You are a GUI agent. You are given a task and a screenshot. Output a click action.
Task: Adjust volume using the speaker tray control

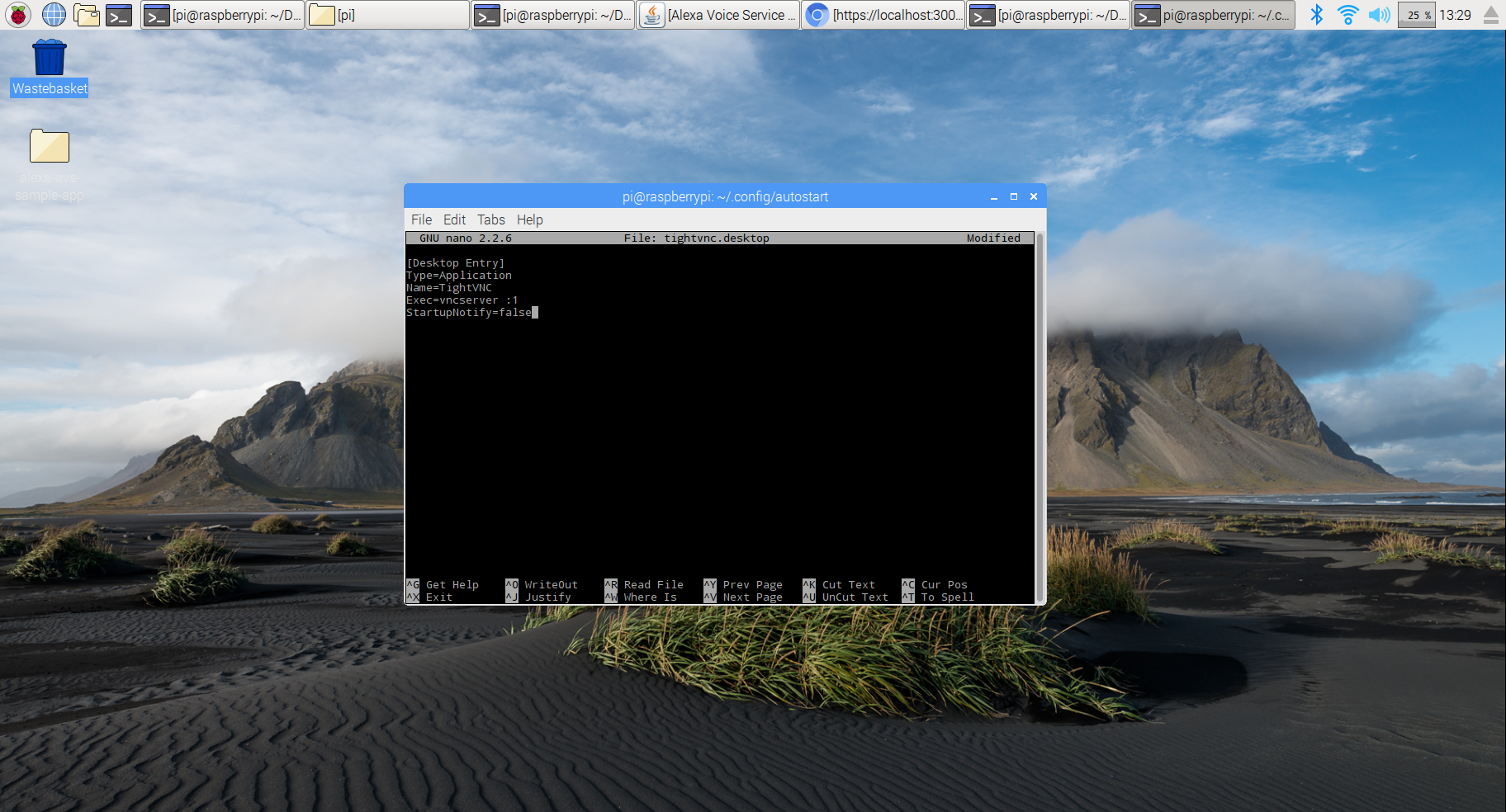click(x=1380, y=14)
